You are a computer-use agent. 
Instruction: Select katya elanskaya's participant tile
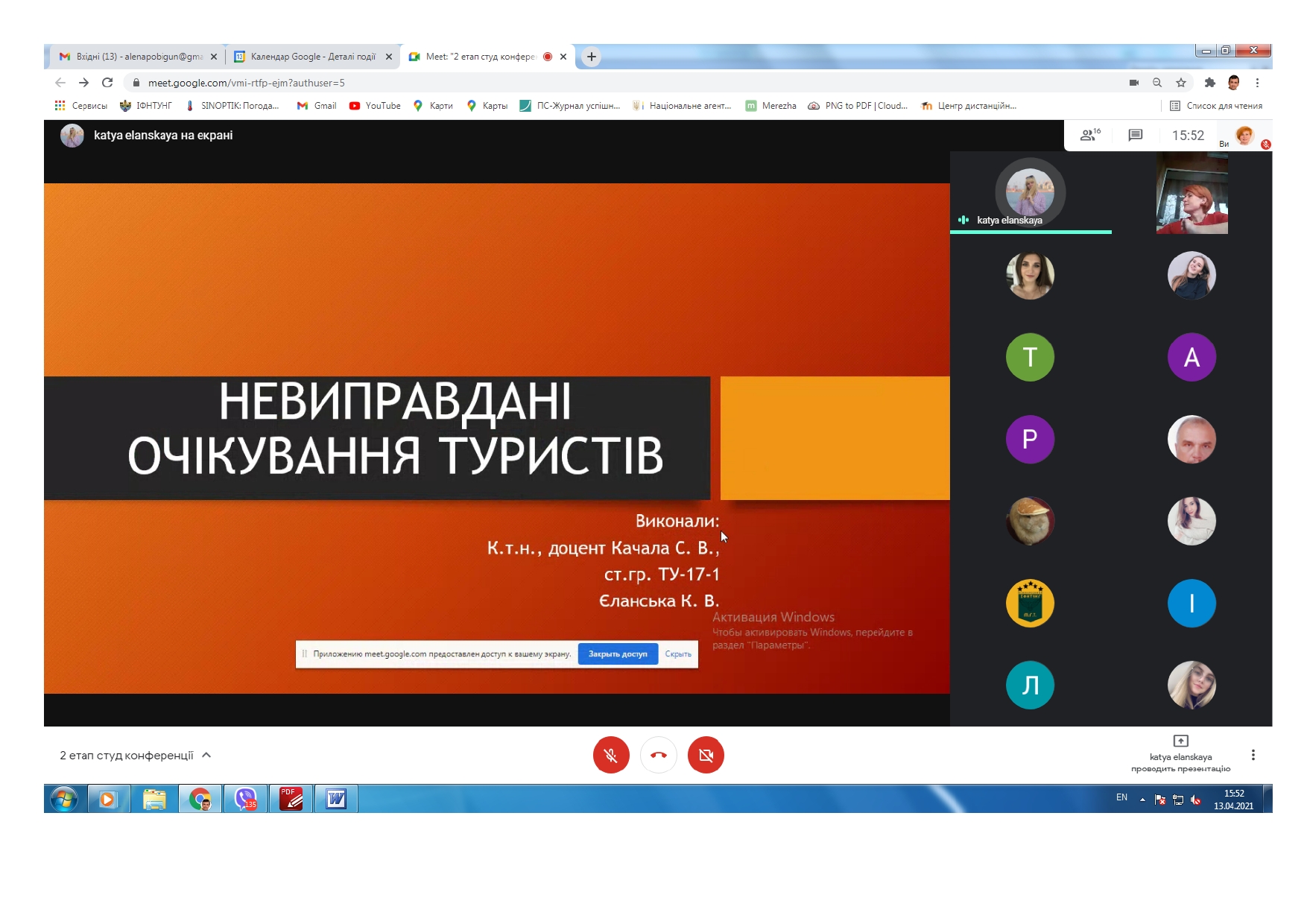tap(1030, 194)
